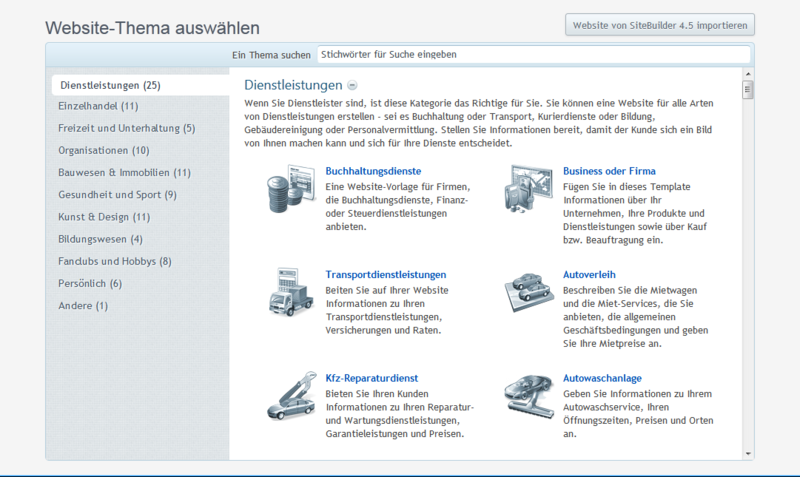
Task: Click the Autoverleih cars icon
Action: (x=529, y=291)
